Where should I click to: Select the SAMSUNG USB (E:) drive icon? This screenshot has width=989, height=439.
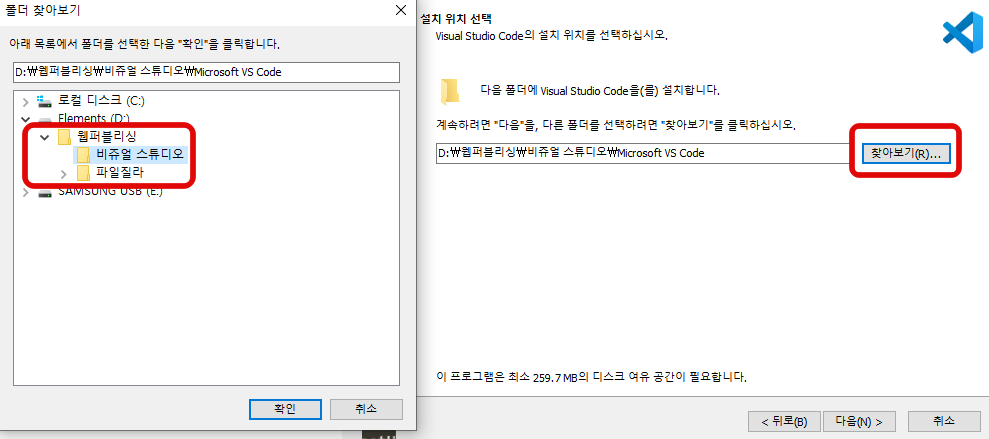[44, 192]
